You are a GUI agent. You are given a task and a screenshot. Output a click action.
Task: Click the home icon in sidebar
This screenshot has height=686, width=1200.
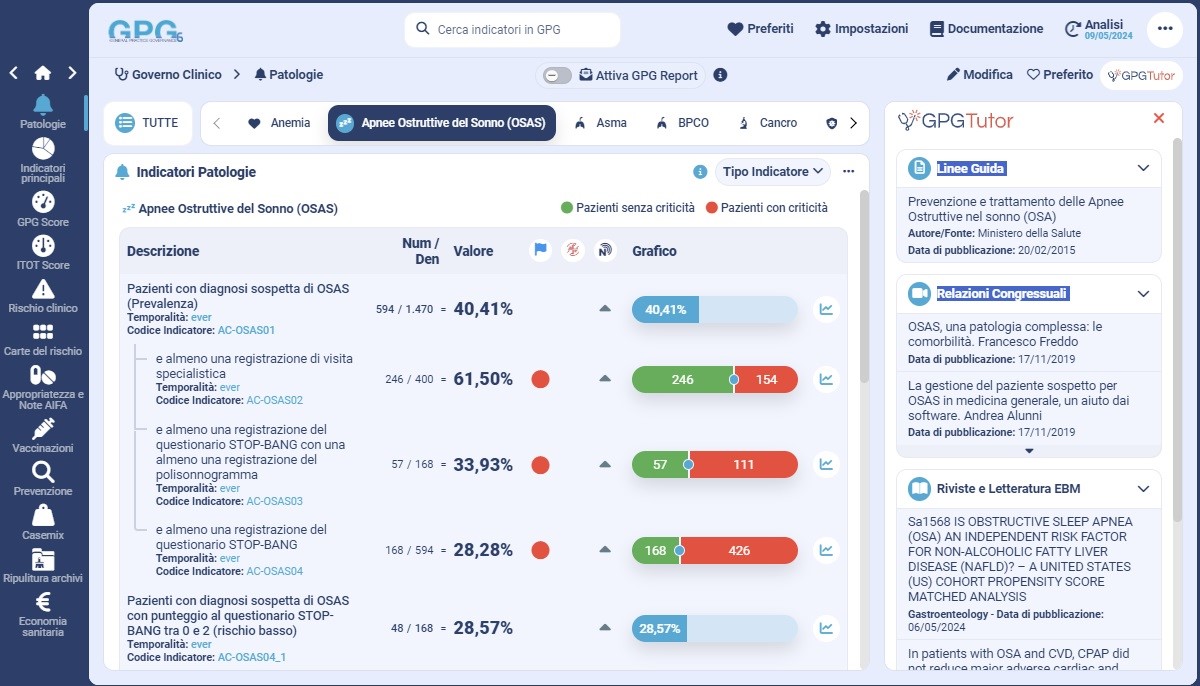coord(43,73)
